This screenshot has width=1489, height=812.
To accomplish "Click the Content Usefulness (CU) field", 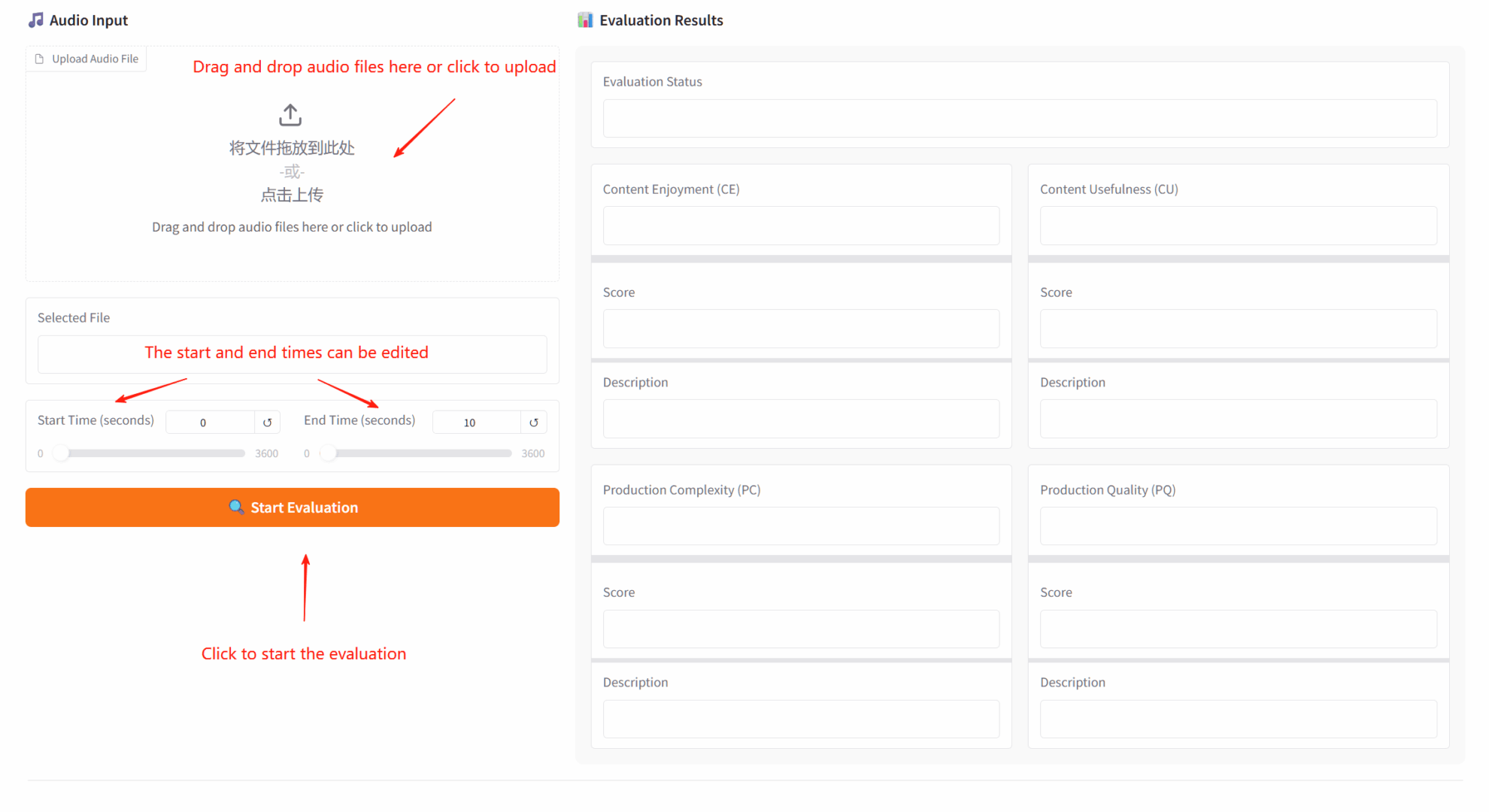I will tap(1238, 226).
